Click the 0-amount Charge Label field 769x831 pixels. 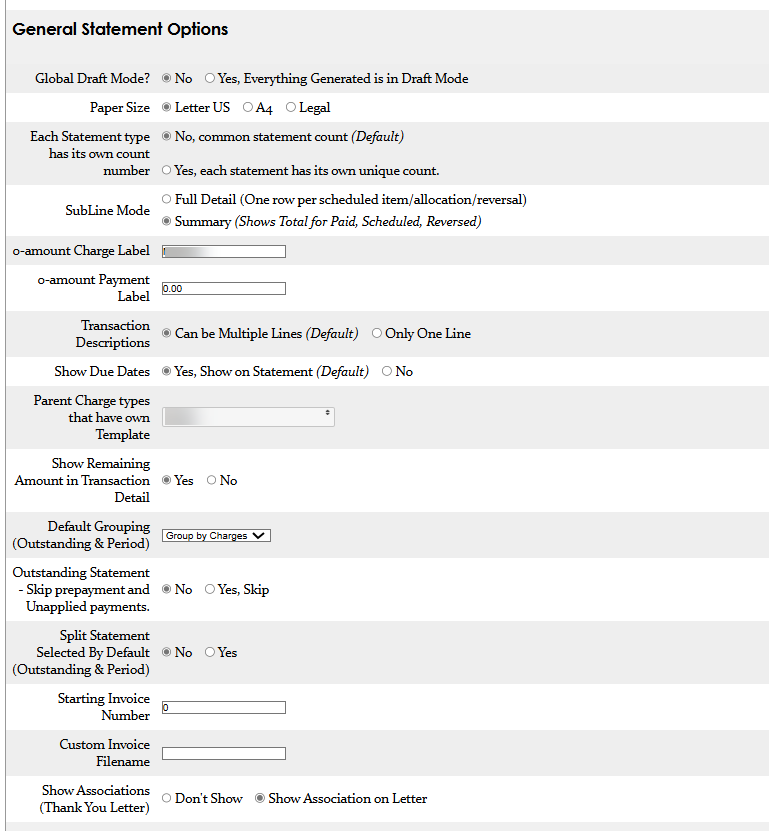click(224, 251)
